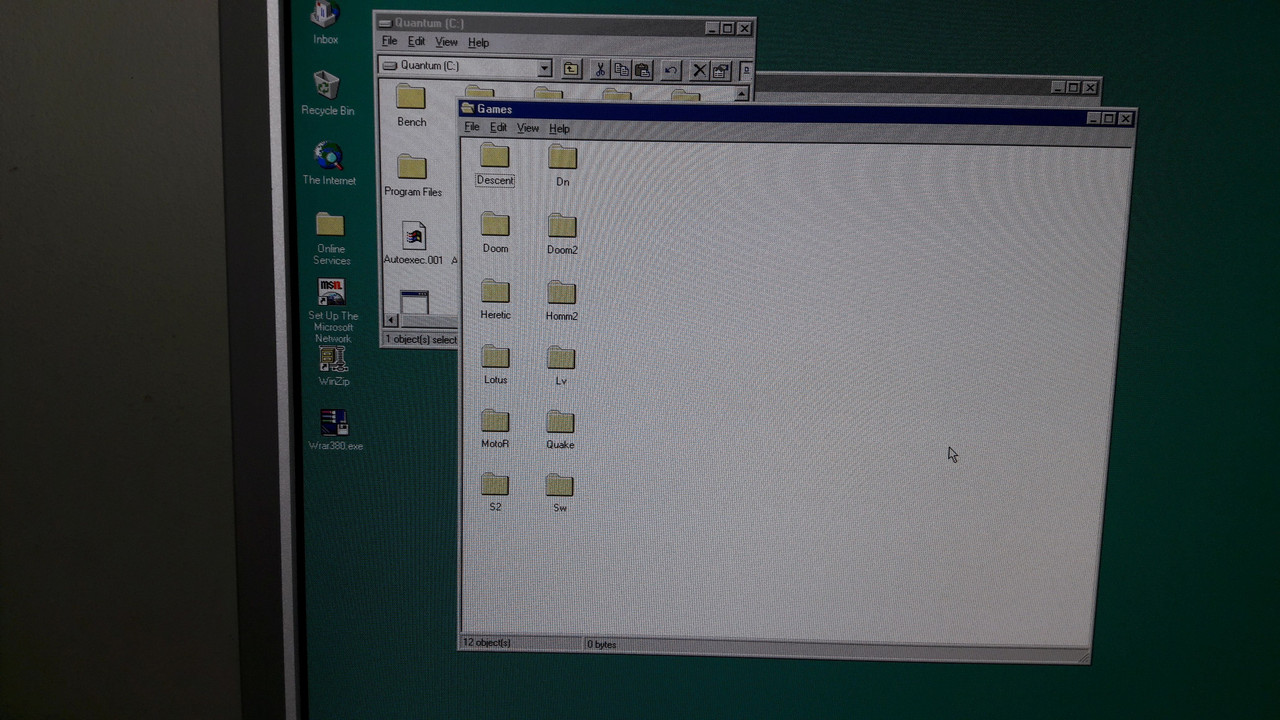
Task: Select the Autoexec.001 file in Quantum window
Action: click(413, 243)
